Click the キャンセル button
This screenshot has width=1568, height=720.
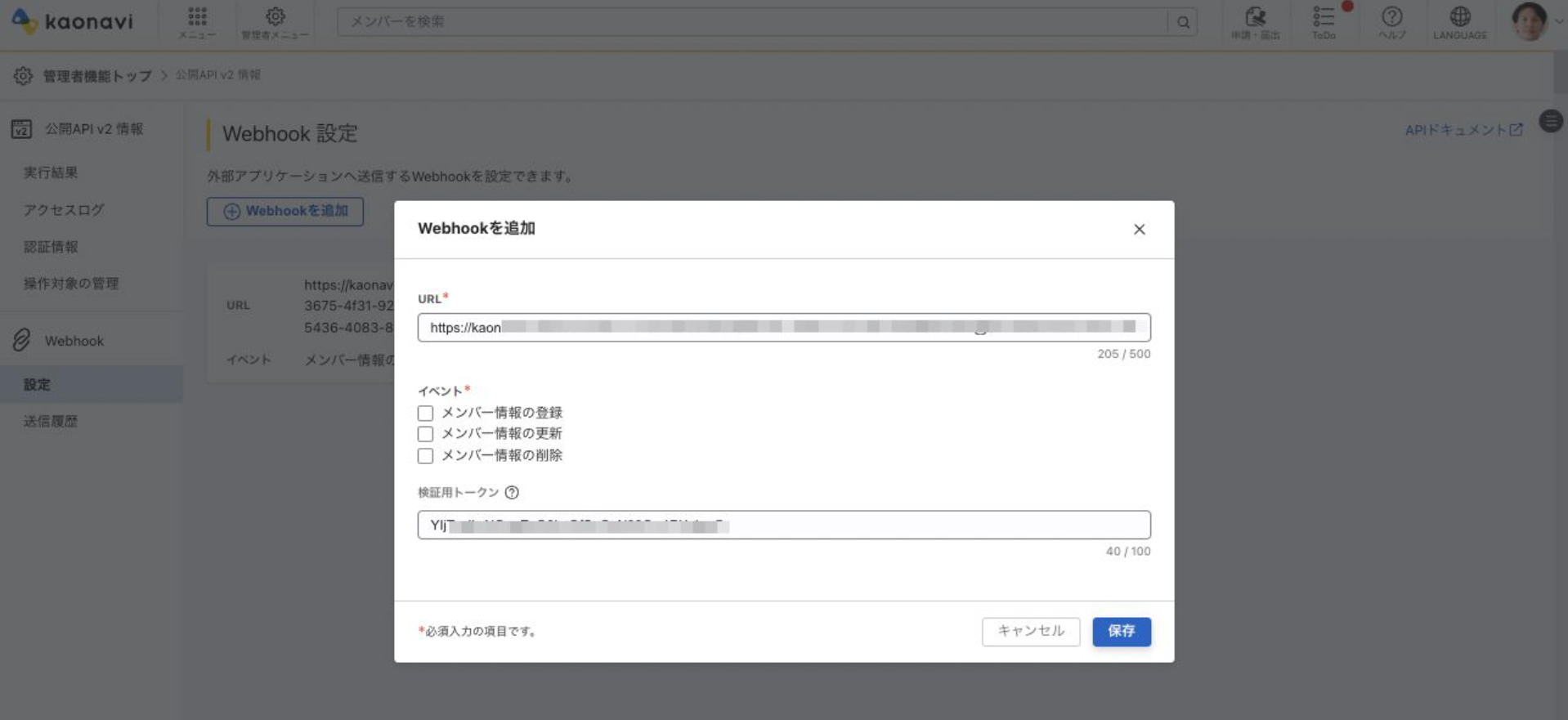[1031, 632]
